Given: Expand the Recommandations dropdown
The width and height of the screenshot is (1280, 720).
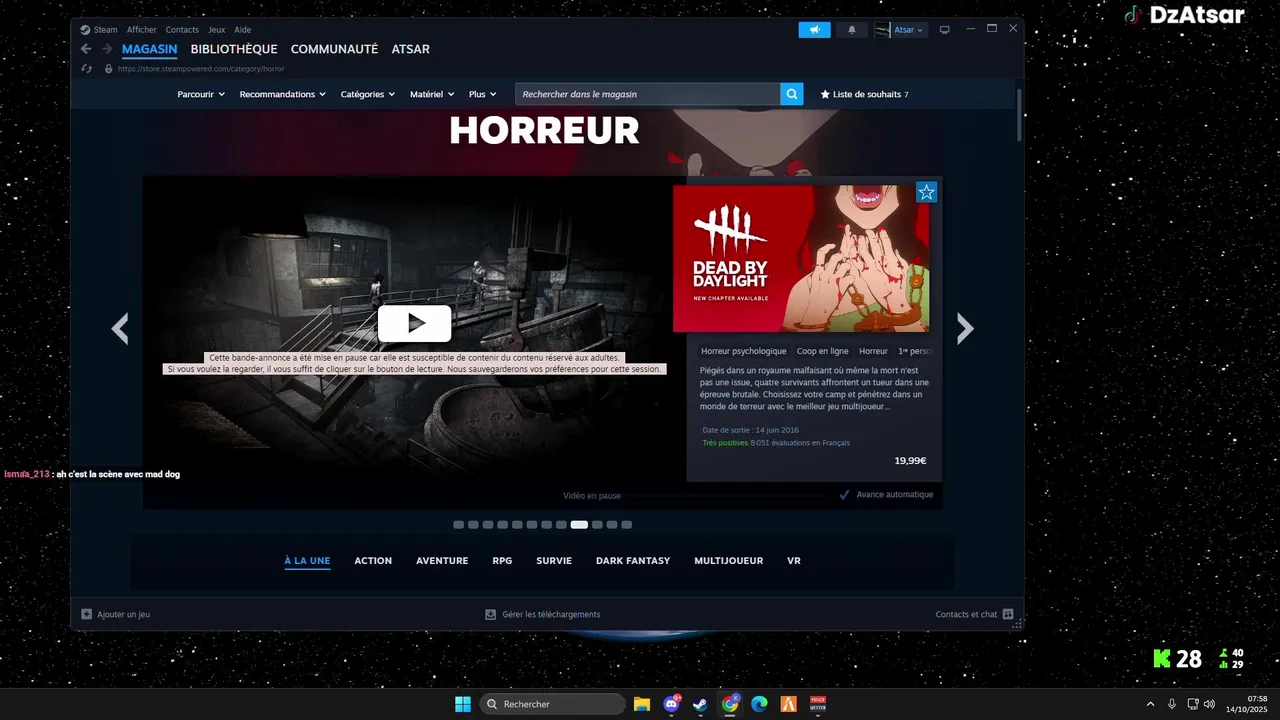Looking at the screenshot, I should (283, 94).
